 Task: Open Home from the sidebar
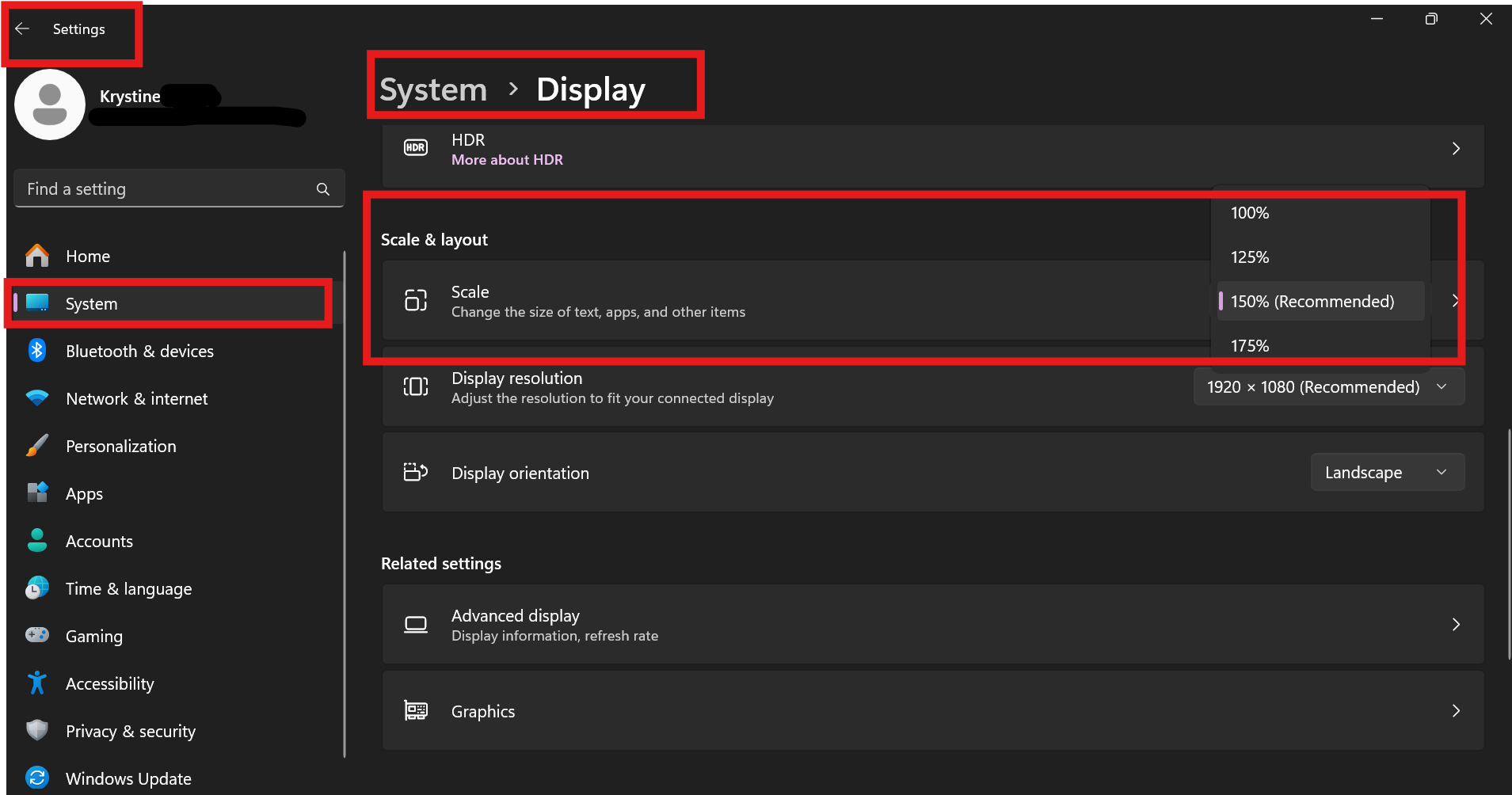pos(87,257)
